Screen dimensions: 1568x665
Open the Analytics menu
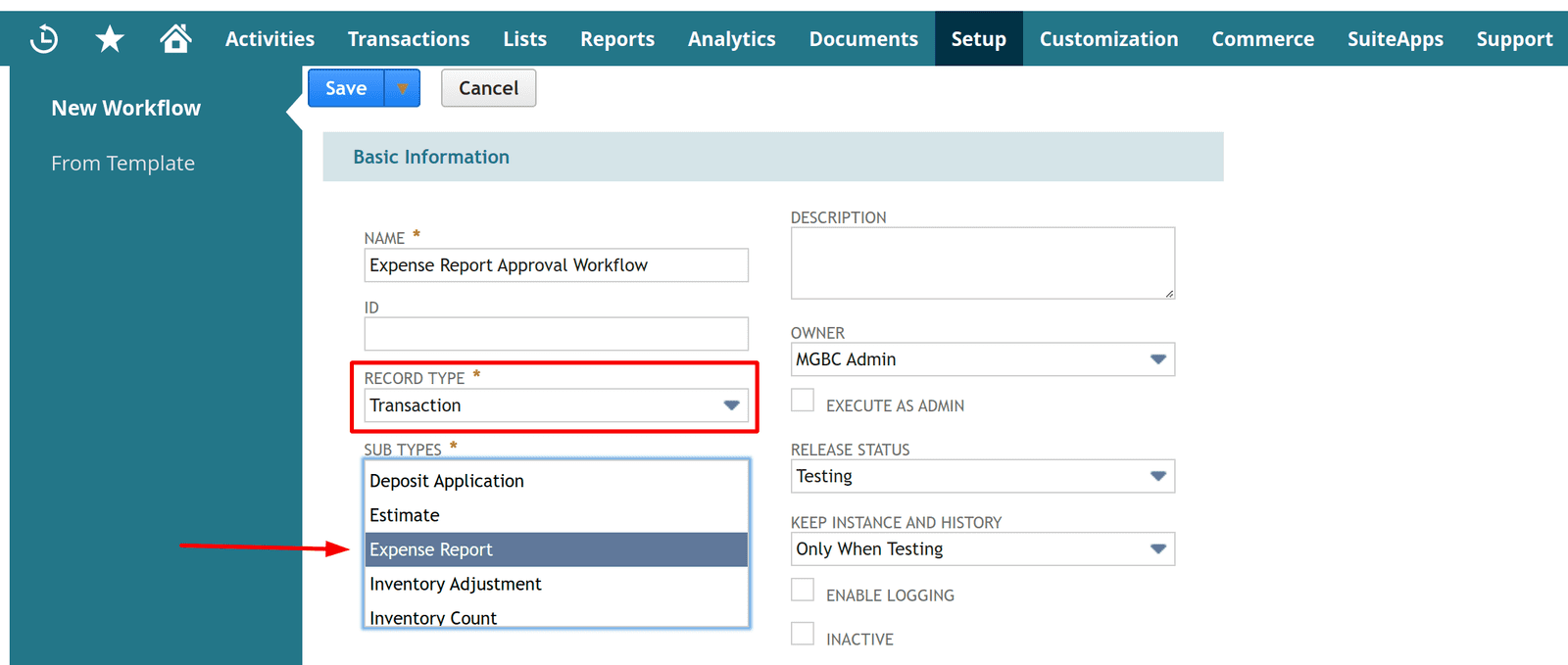coord(732,39)
